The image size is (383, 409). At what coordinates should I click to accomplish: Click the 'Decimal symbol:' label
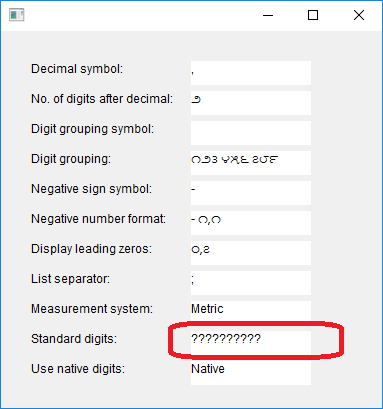77,69
